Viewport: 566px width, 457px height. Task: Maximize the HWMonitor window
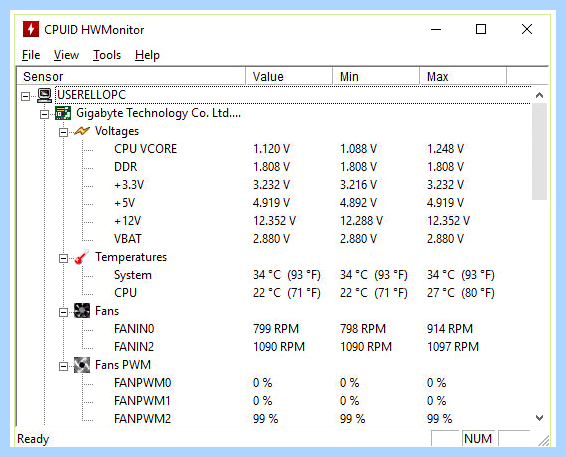(481, 29)
